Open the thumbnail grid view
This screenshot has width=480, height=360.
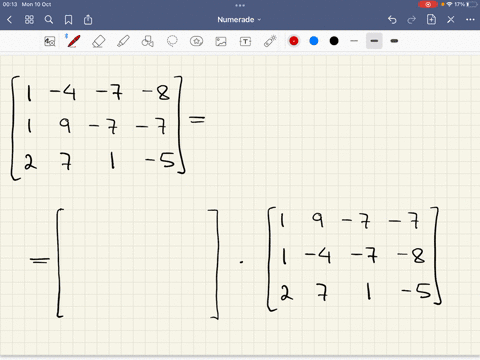29,20
